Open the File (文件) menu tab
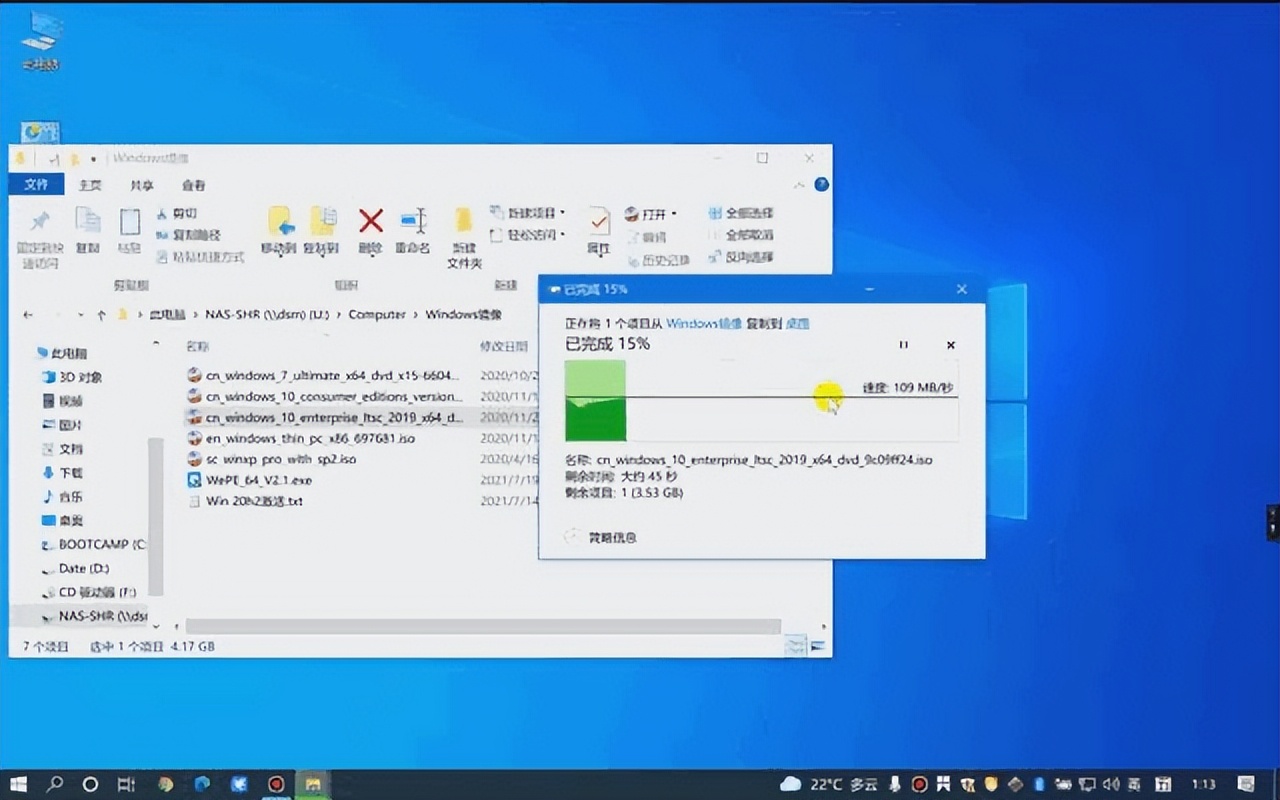 36,185
